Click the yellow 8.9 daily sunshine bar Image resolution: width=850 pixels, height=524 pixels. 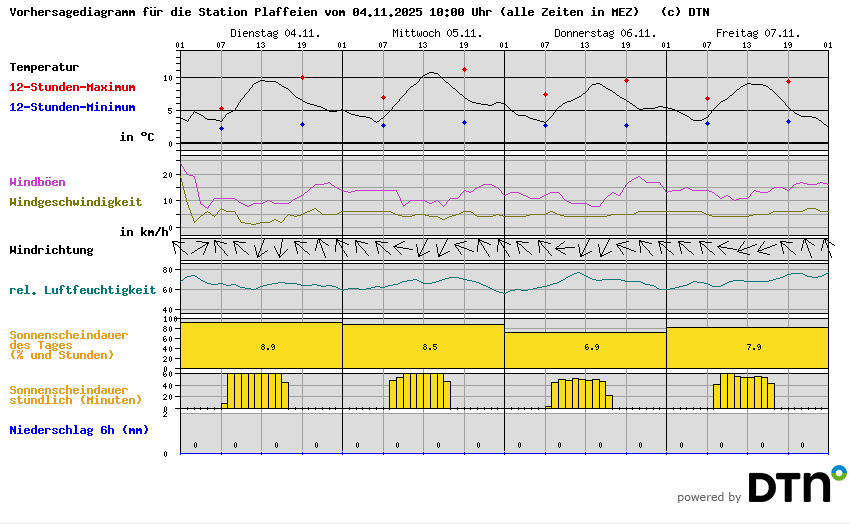(261, 345)
